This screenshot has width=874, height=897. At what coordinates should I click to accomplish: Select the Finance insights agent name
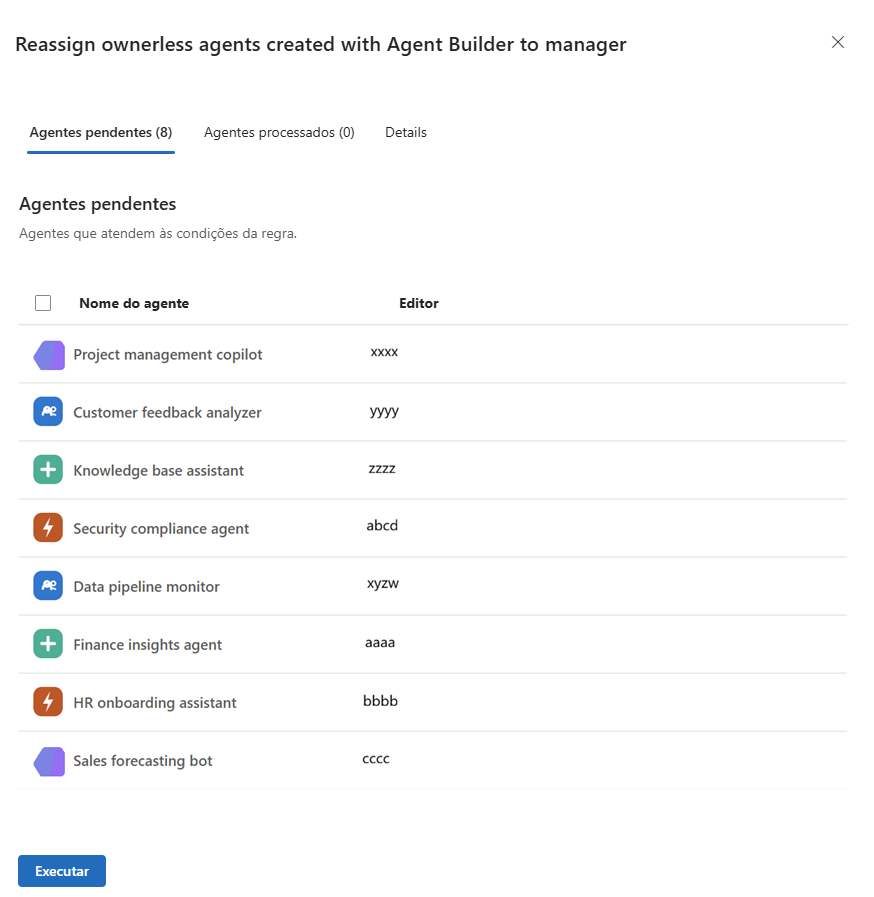click(x=148, y=645)
